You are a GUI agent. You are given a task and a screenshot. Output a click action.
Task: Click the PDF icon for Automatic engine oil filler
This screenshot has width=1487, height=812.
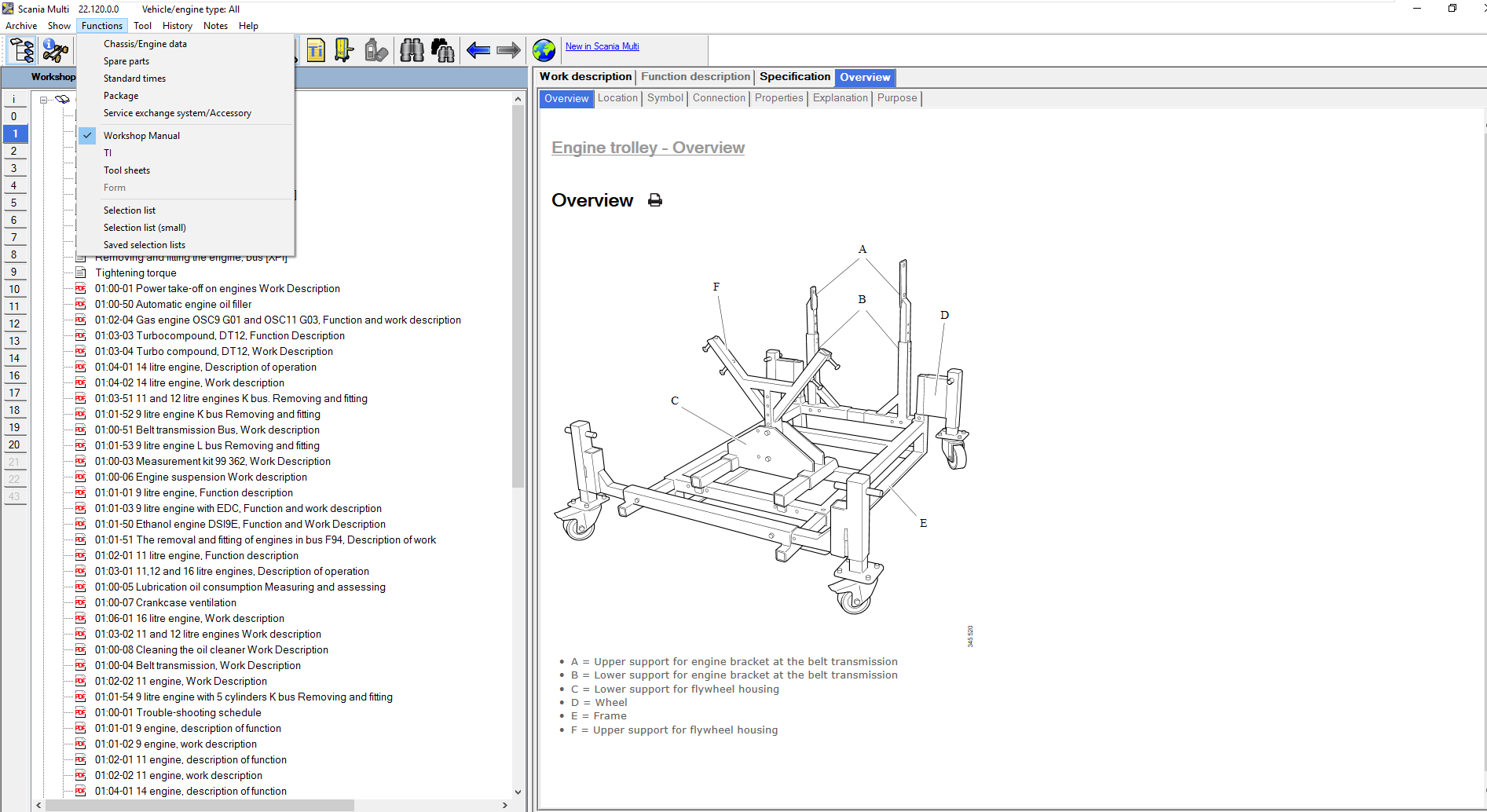(80, 304)
